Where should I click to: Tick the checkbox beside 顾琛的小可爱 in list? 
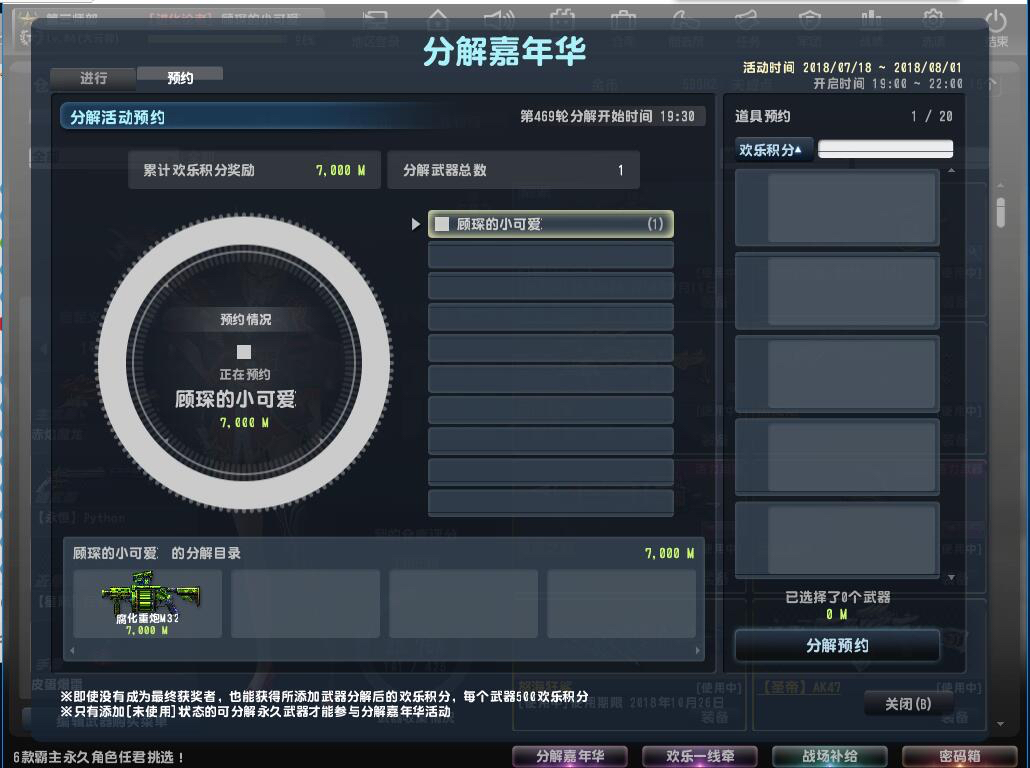[x=442, y=224]
